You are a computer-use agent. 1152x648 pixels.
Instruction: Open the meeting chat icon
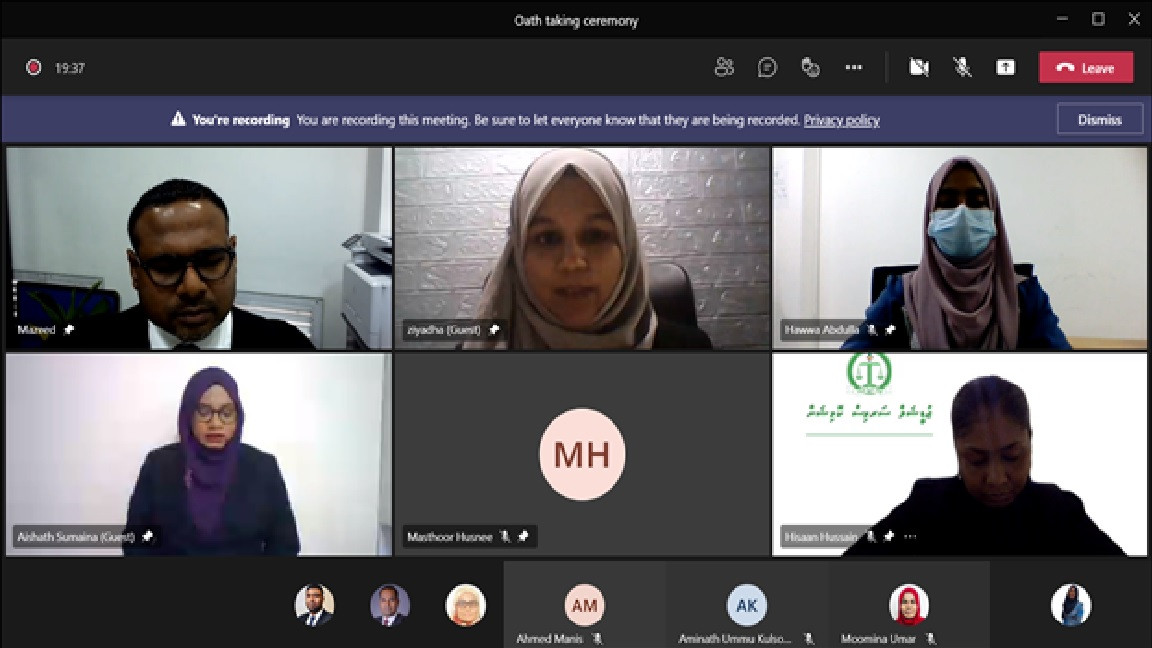[767, 68]
